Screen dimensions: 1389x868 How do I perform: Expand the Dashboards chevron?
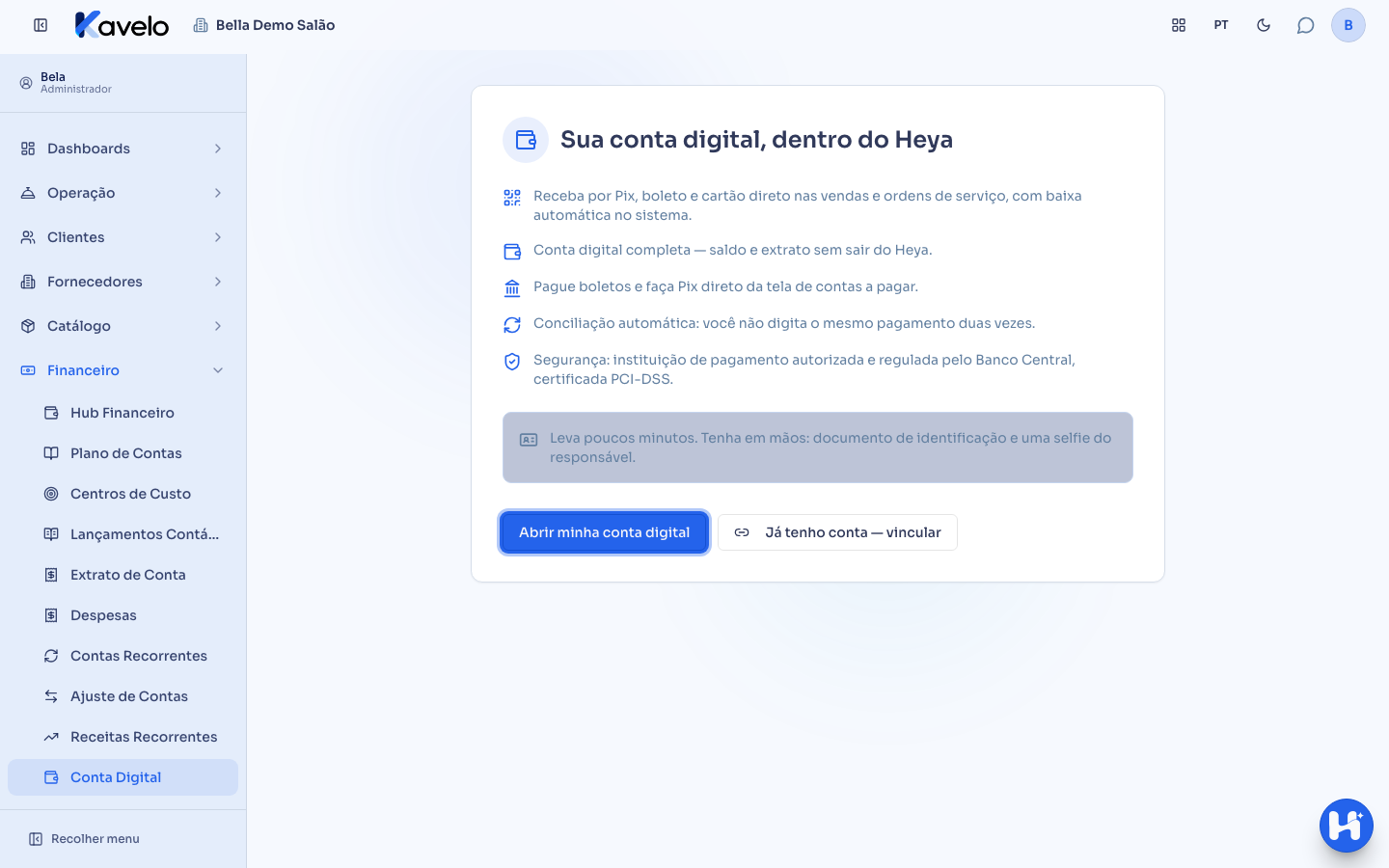pos(218,149)
